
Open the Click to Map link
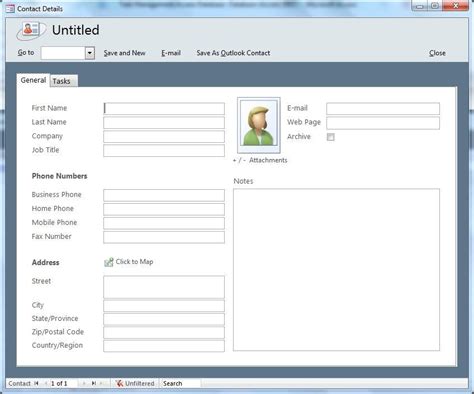tap(134, 262)
